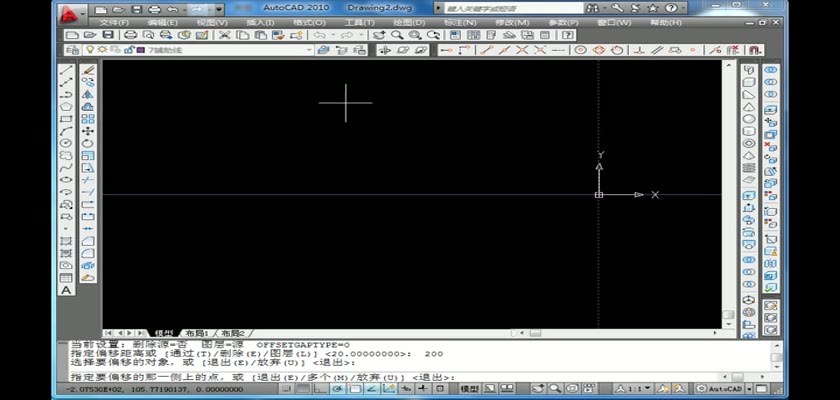Toggle Dynamic UCS in status bar
Viewport: 840px width, 400px height.
(389, 389)
